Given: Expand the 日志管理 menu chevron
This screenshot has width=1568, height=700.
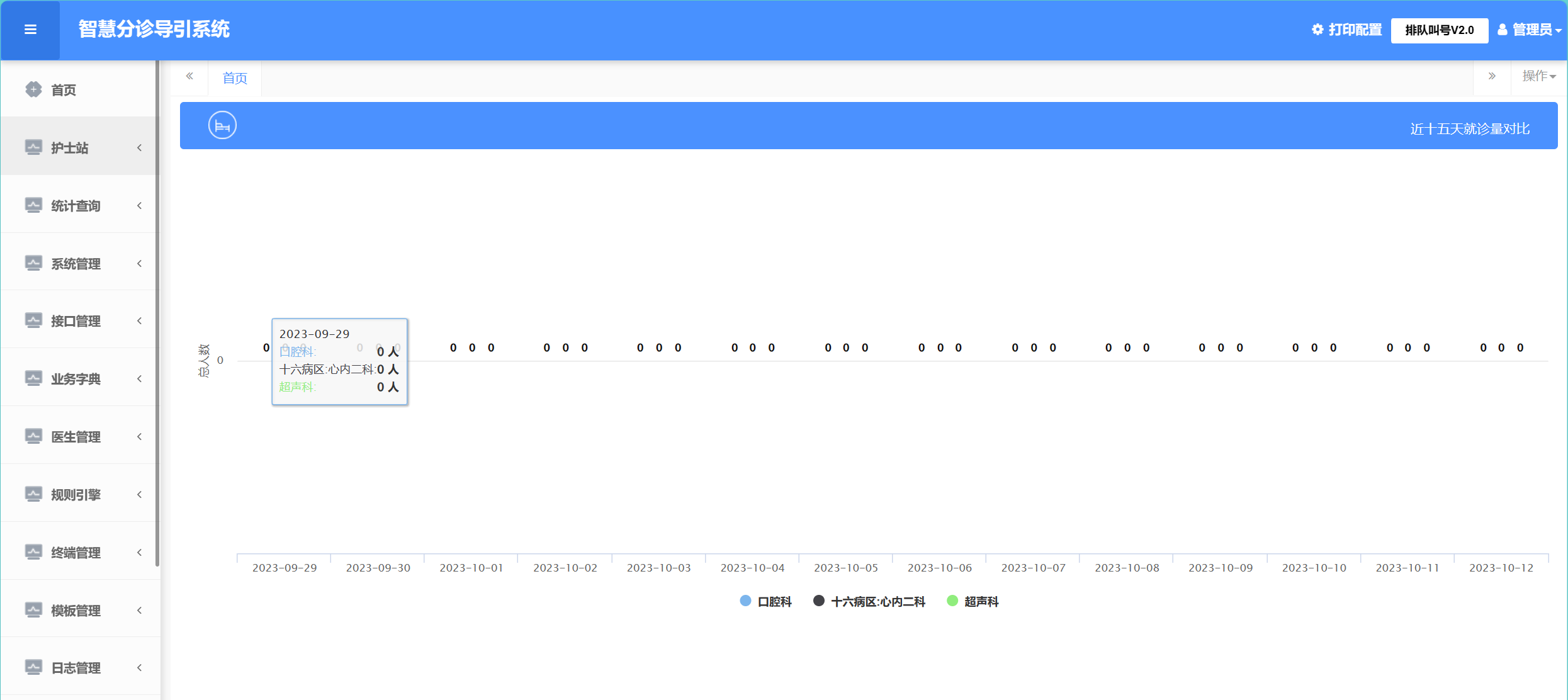Looking at the screenshot, I should click(139, 668).
